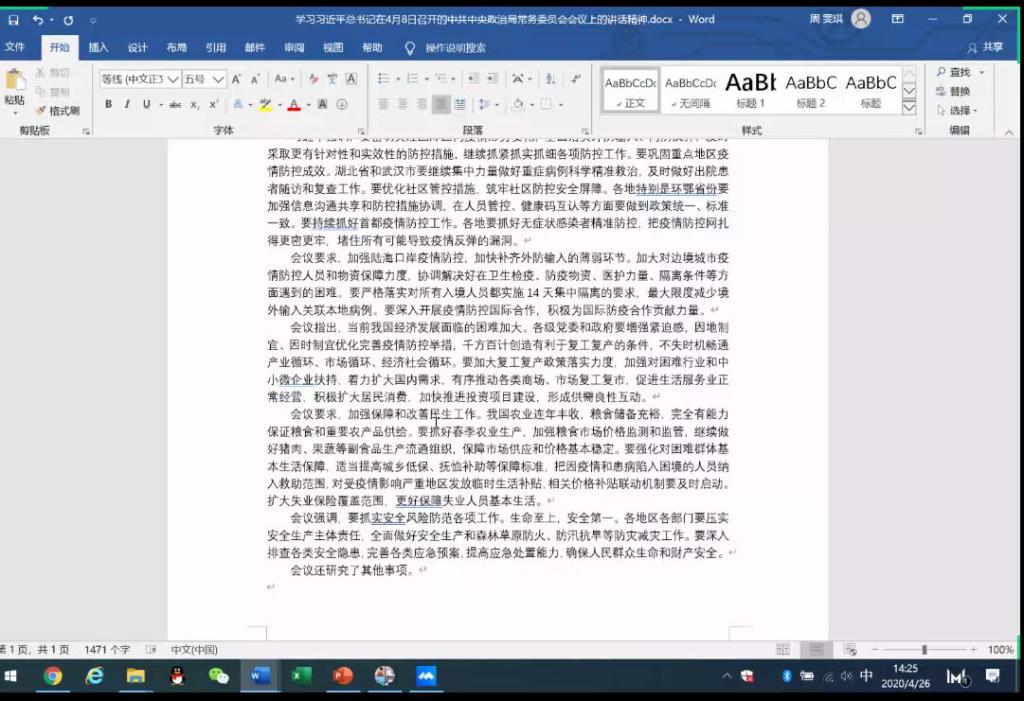Undo last action in quick access toolbar
Screen dimensions: 1024x701
pos(38,19)
